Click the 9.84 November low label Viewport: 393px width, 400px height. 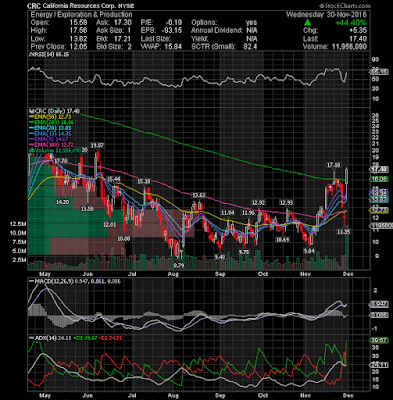(308, 251)
